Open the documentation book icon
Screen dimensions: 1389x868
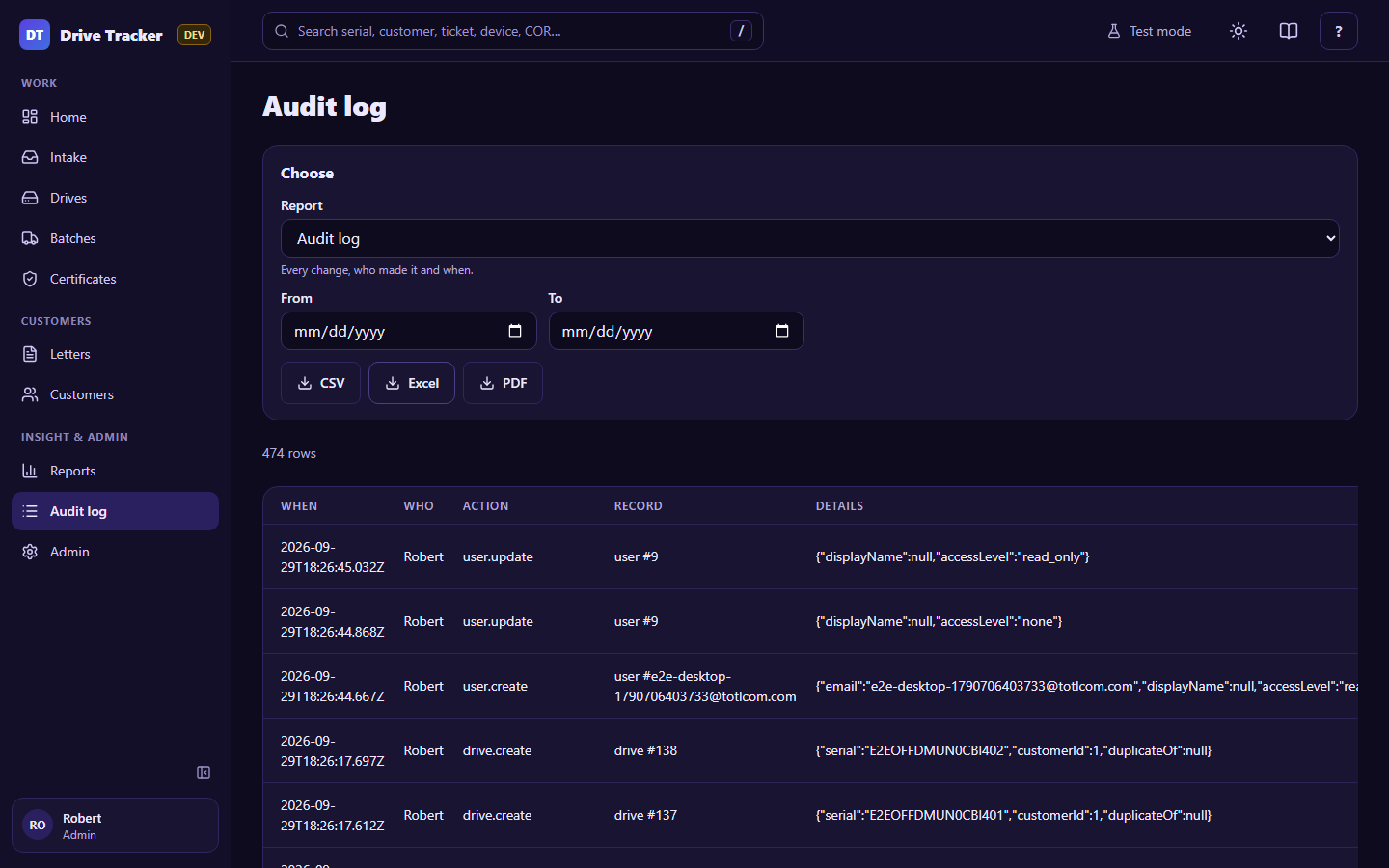[1289, 31]
